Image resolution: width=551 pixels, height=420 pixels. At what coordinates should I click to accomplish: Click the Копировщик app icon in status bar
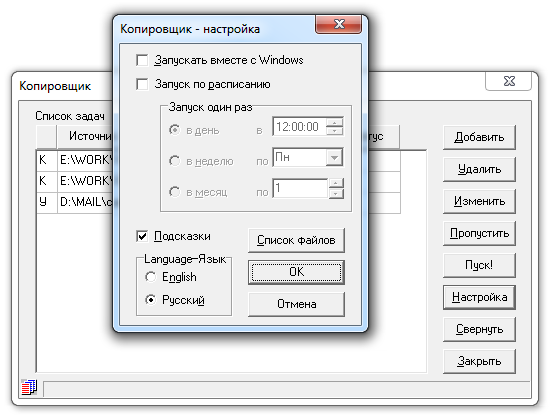[29, 387]
